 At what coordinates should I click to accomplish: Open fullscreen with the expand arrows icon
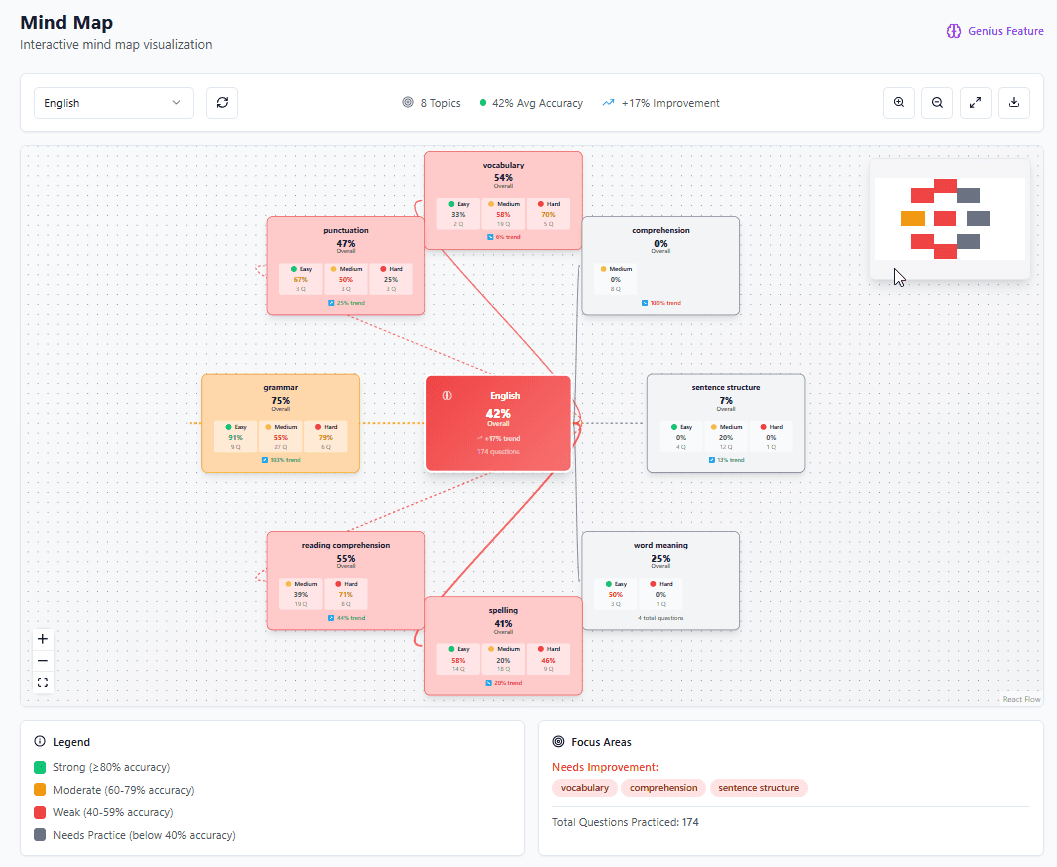coord(975,102)
